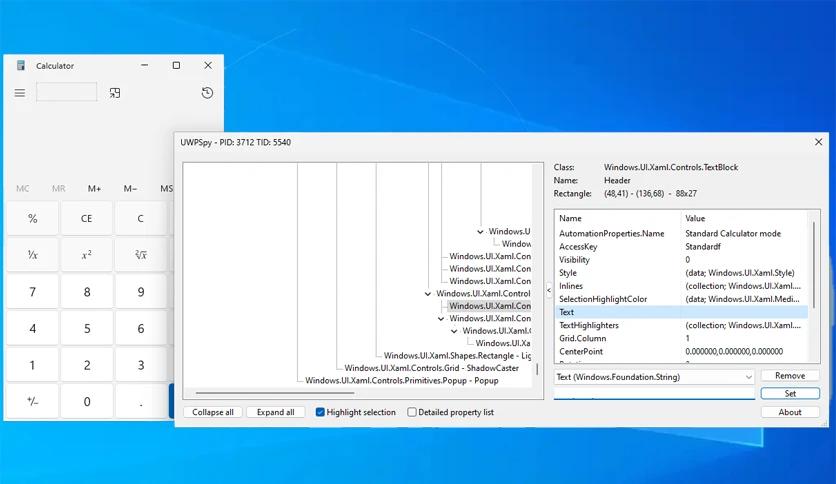This screenshot has height=484, width=836.
Task: Close the UWPSpy window
Action: pyautogui.click(x=818, y=142)
